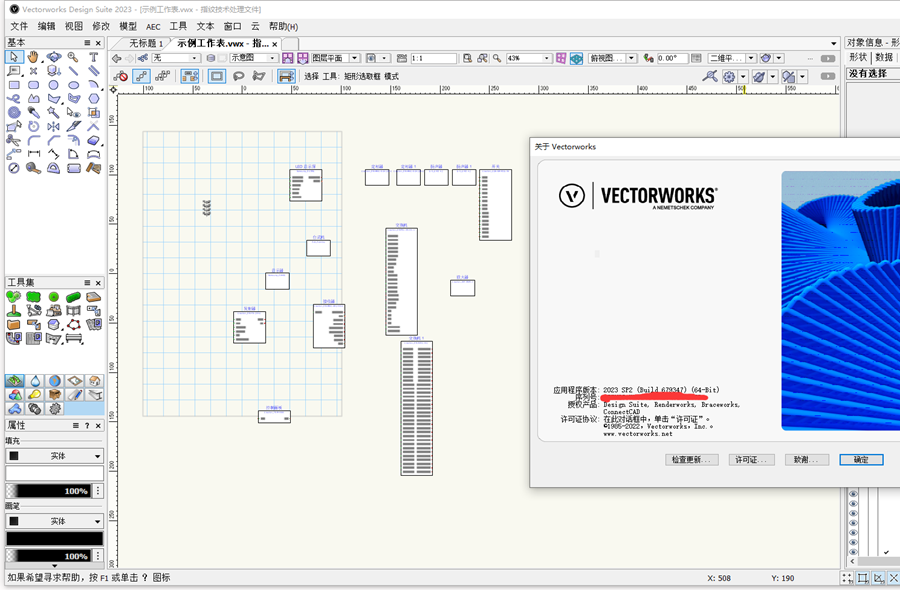Select the Oval tool
This screenshot has height=590, width=900.
click(x=73, y=84)
